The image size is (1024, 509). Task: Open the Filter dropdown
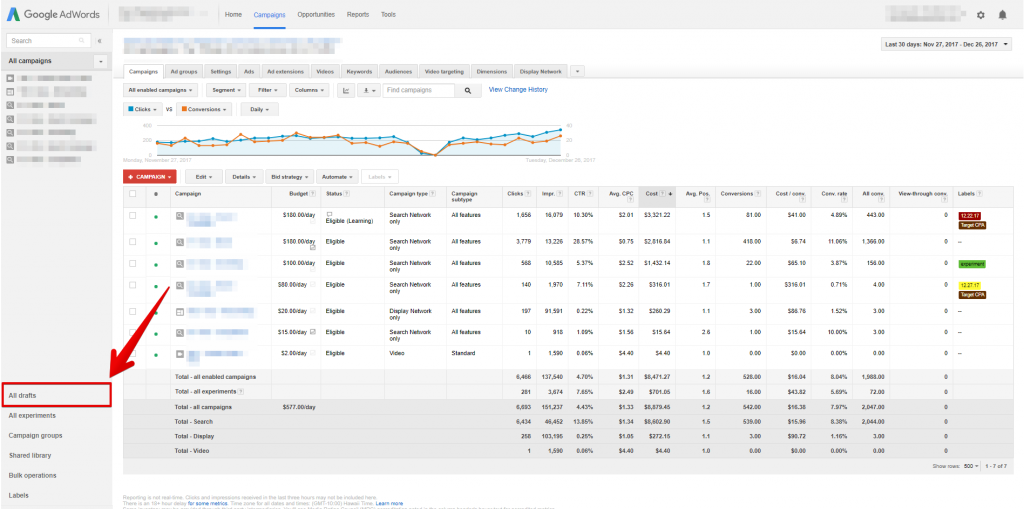268,90
